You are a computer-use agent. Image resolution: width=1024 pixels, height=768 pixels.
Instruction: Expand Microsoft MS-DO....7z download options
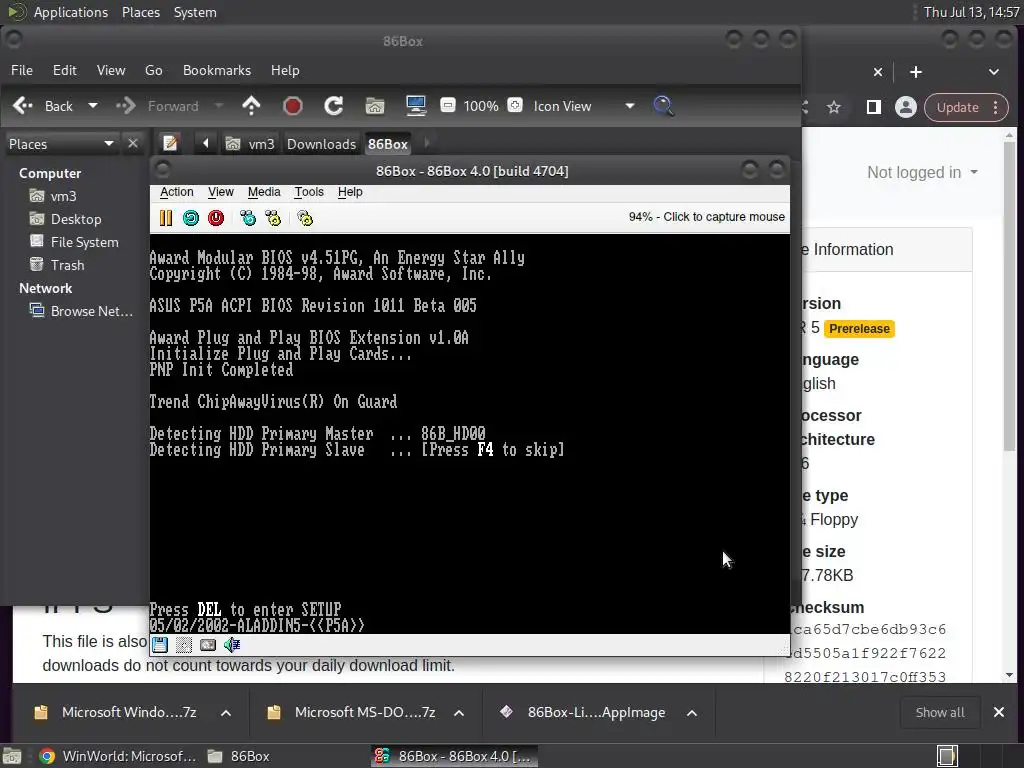tap(459, 712)
